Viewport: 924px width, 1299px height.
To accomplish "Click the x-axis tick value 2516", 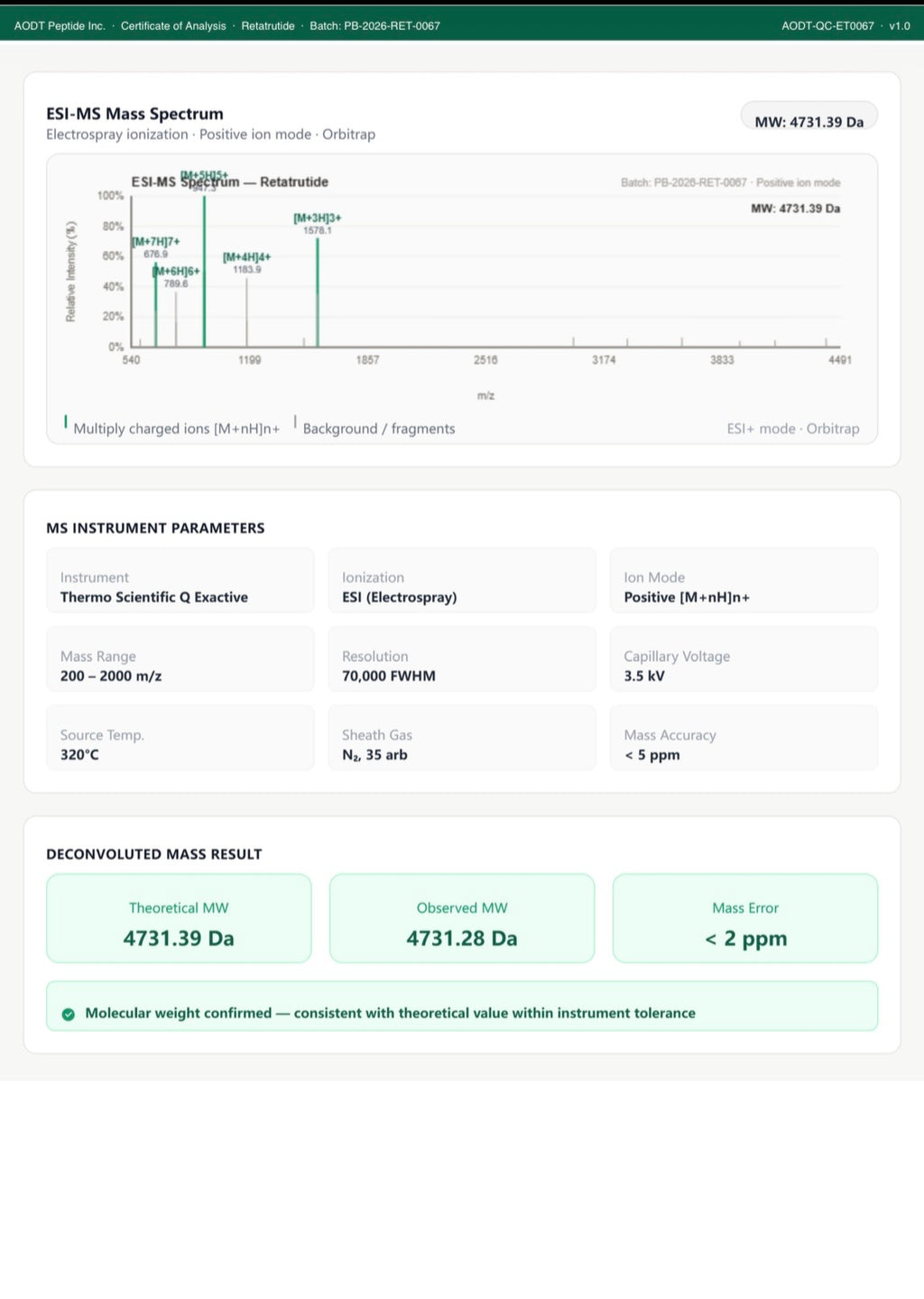I will (x=485, y=359).
